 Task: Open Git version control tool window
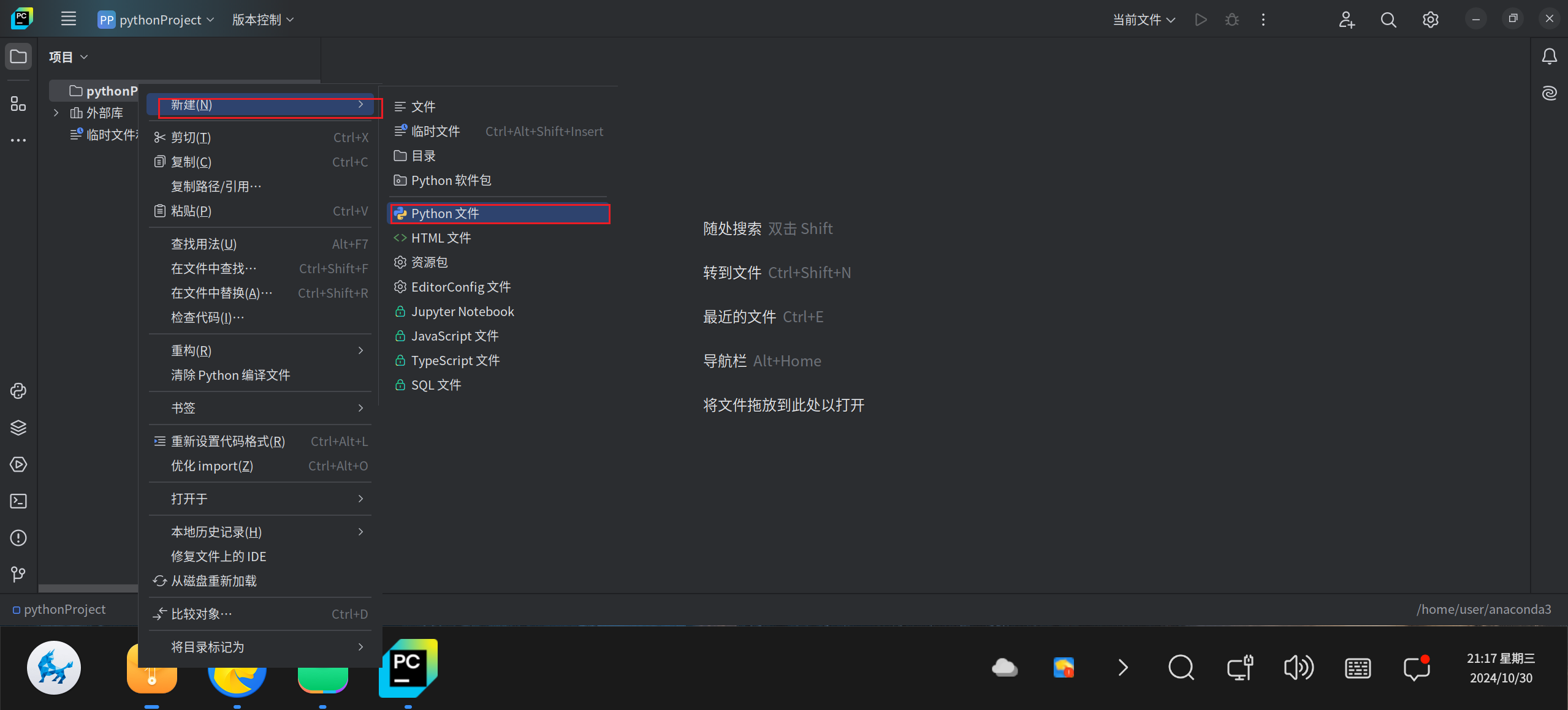click(x=18, y=574)
